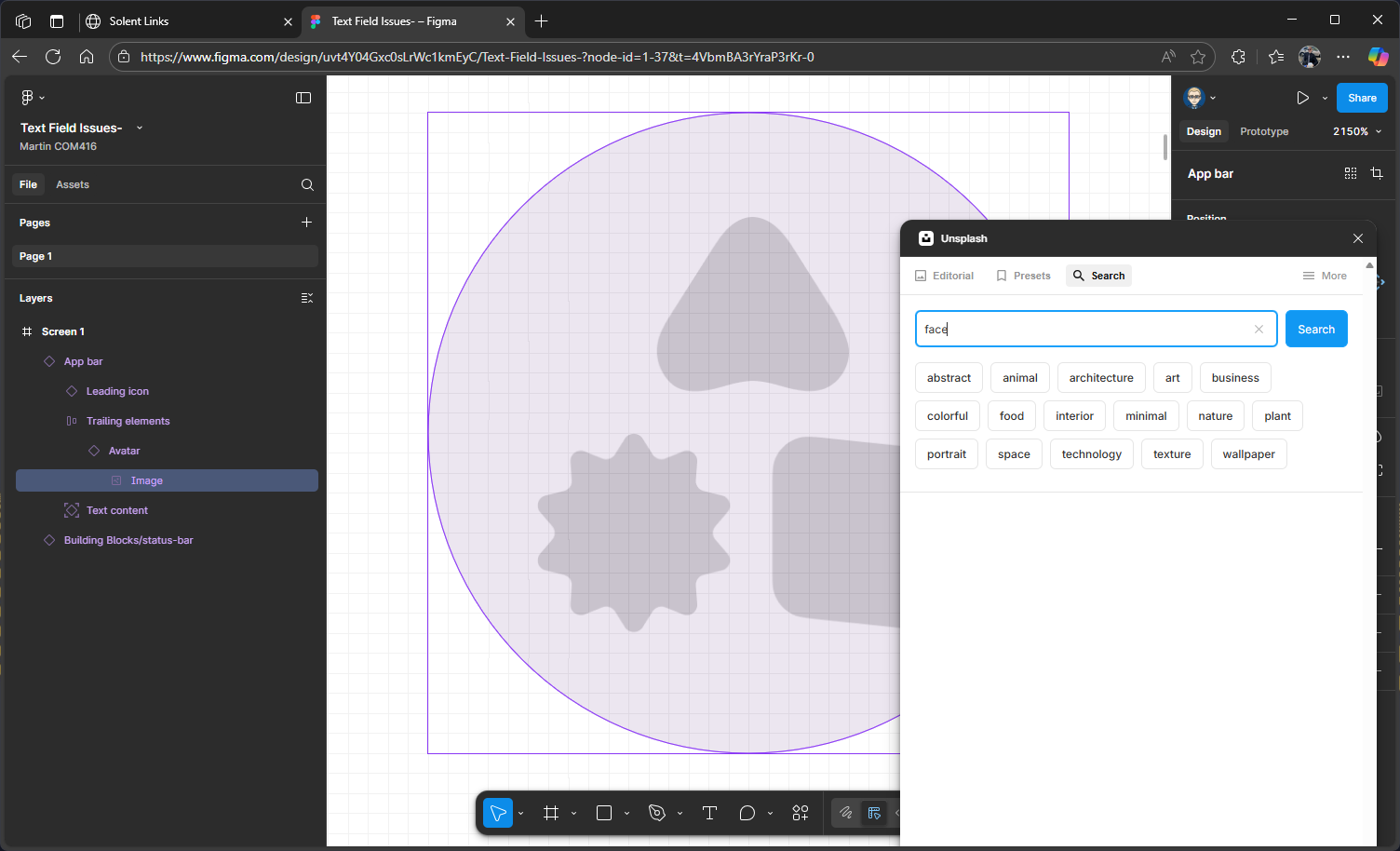The image size is (1400, 851).
Task: Open the Editorial tab in Unsplash
Action: [x=945, y=276]
